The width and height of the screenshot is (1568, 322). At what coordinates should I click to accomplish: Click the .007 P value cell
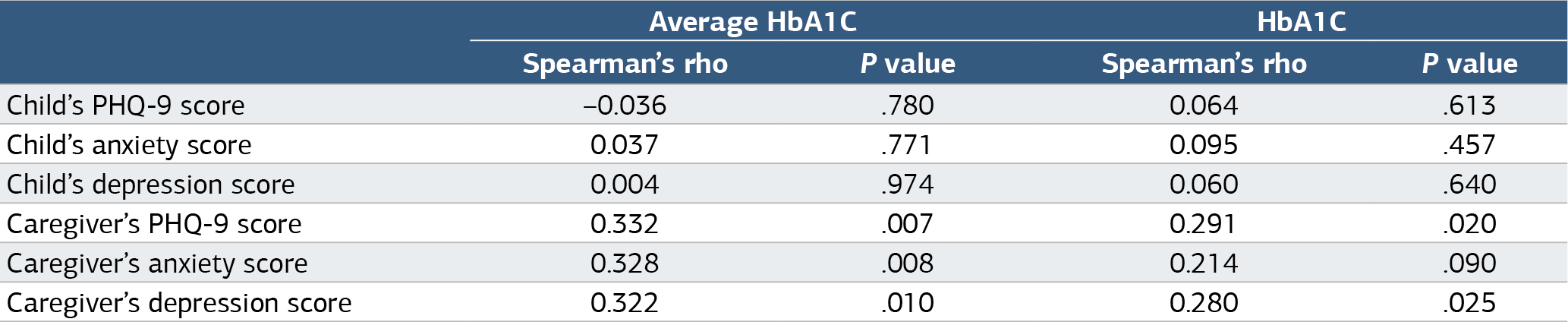pos(908,223)
